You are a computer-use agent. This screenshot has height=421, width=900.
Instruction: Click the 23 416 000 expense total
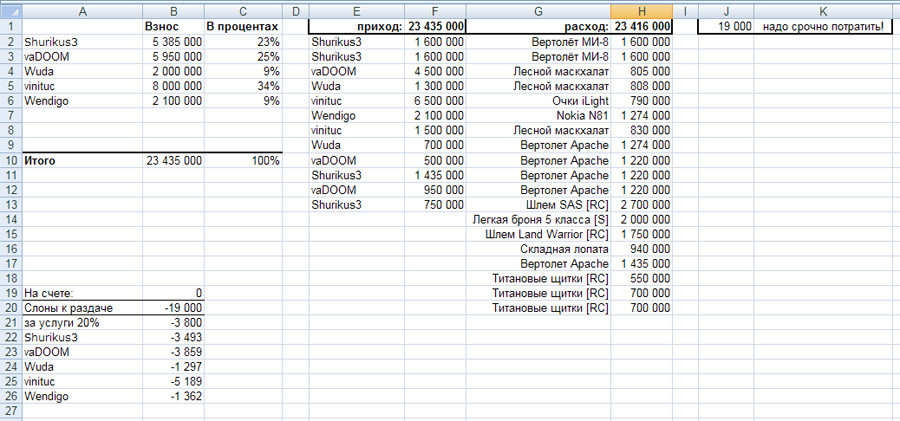(642, 26)
